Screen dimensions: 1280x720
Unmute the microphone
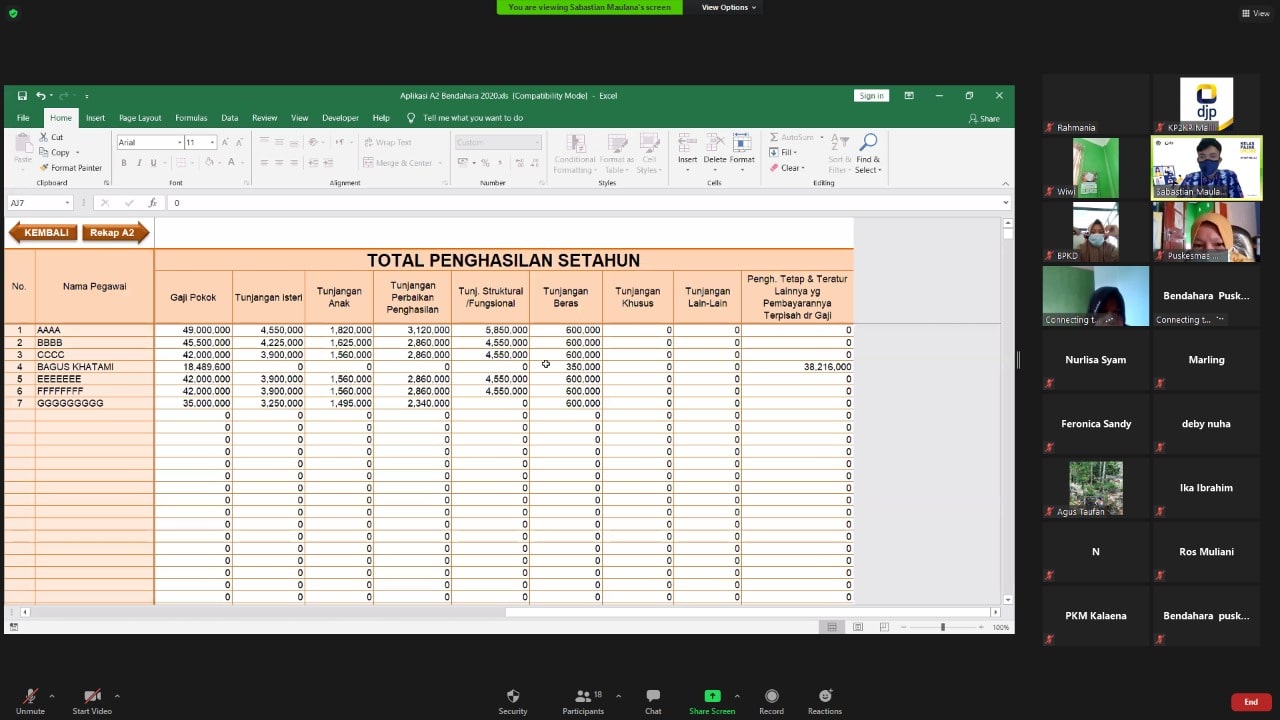pyautogui.click(x=30, y=701)
